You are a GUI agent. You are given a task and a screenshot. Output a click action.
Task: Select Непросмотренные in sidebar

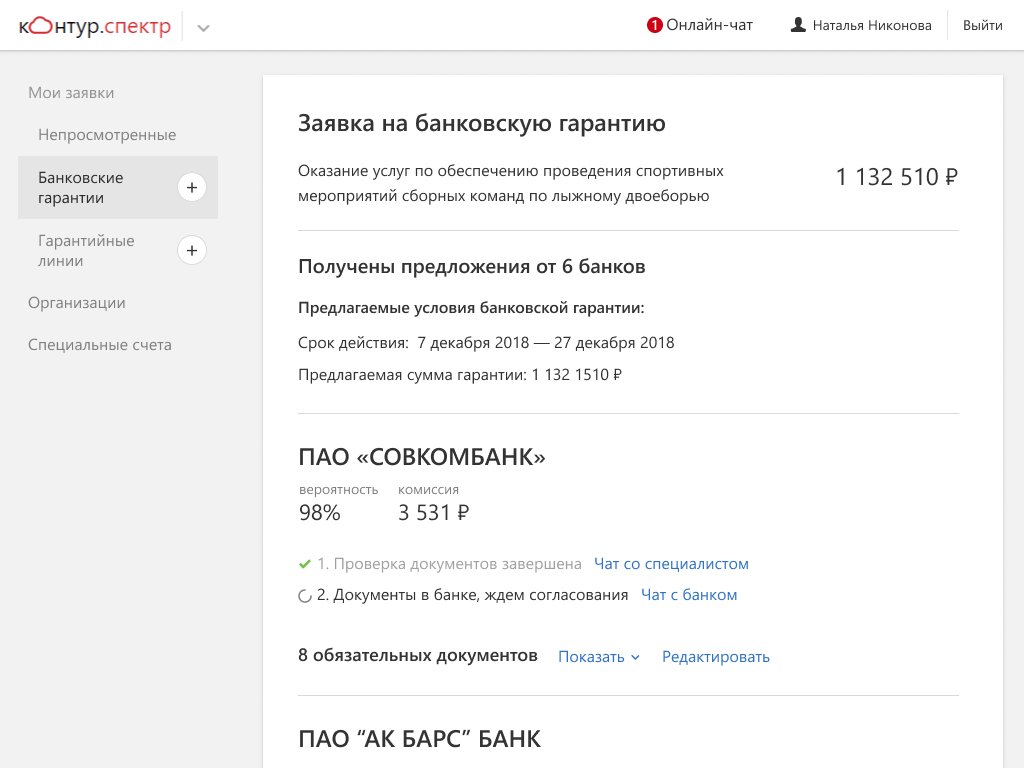click(x=107, y=135)
